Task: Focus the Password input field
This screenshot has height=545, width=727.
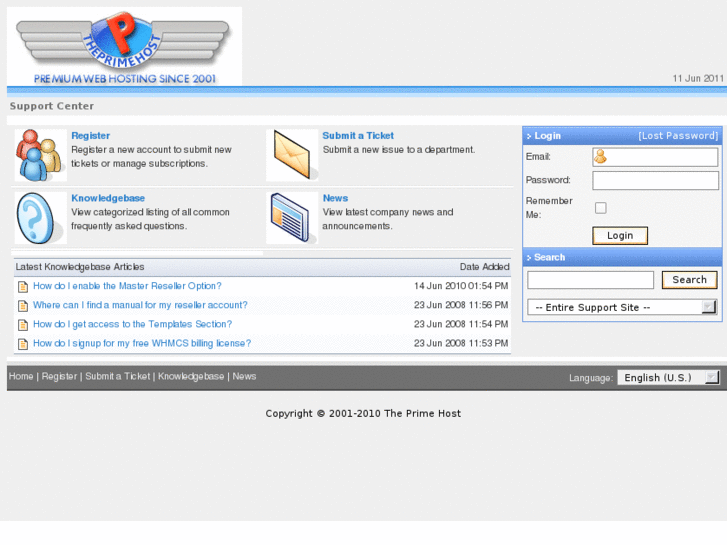Action: pyautogui.click(x=655, y=180)
